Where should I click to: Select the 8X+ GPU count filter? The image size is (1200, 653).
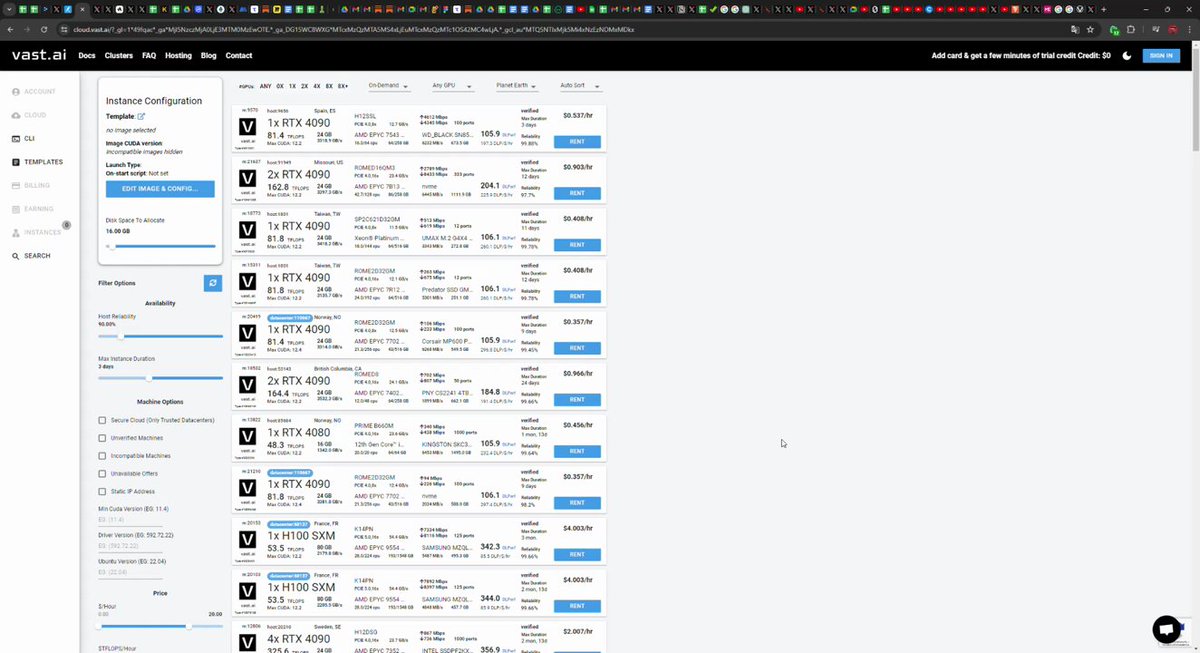tap(343, 86)
